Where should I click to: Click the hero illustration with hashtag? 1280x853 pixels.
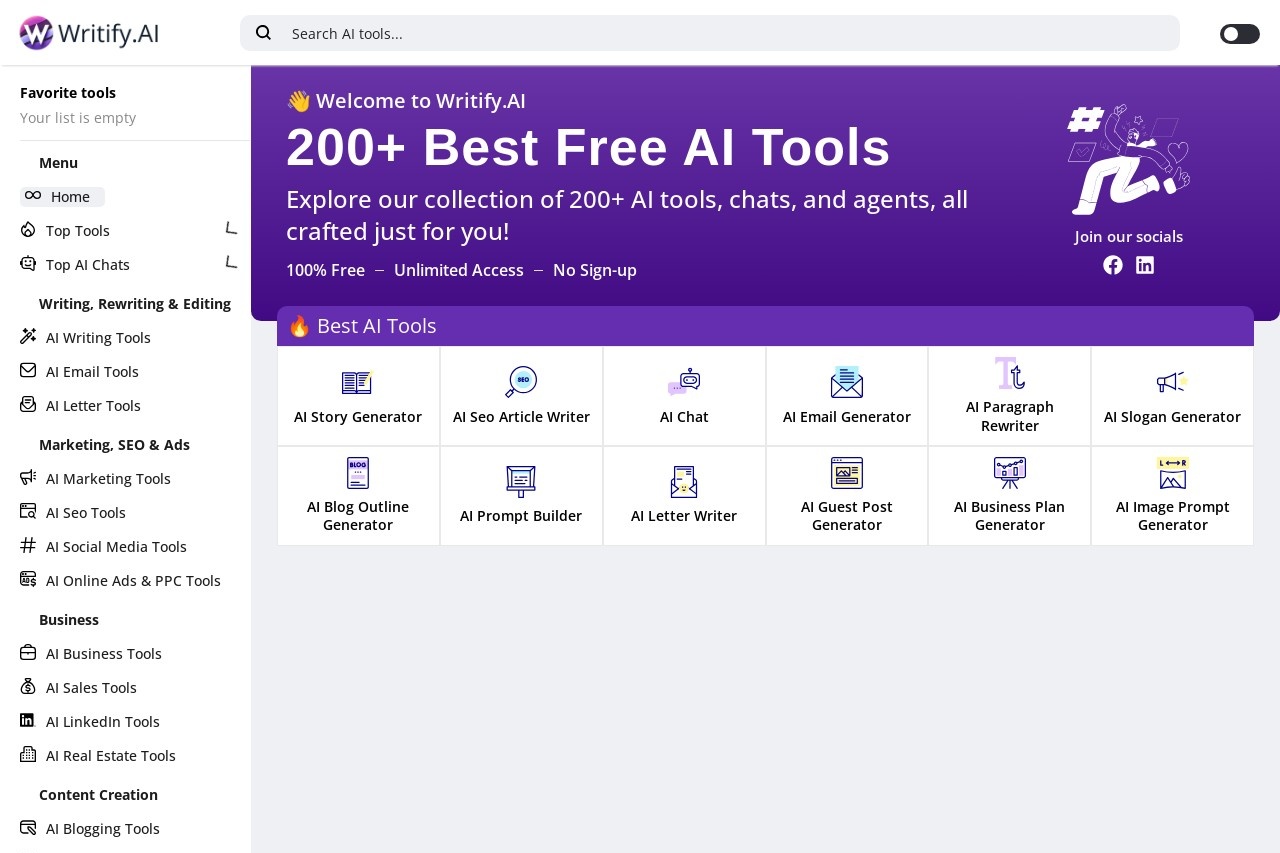pyautogui.click(x=1129, y=160)
